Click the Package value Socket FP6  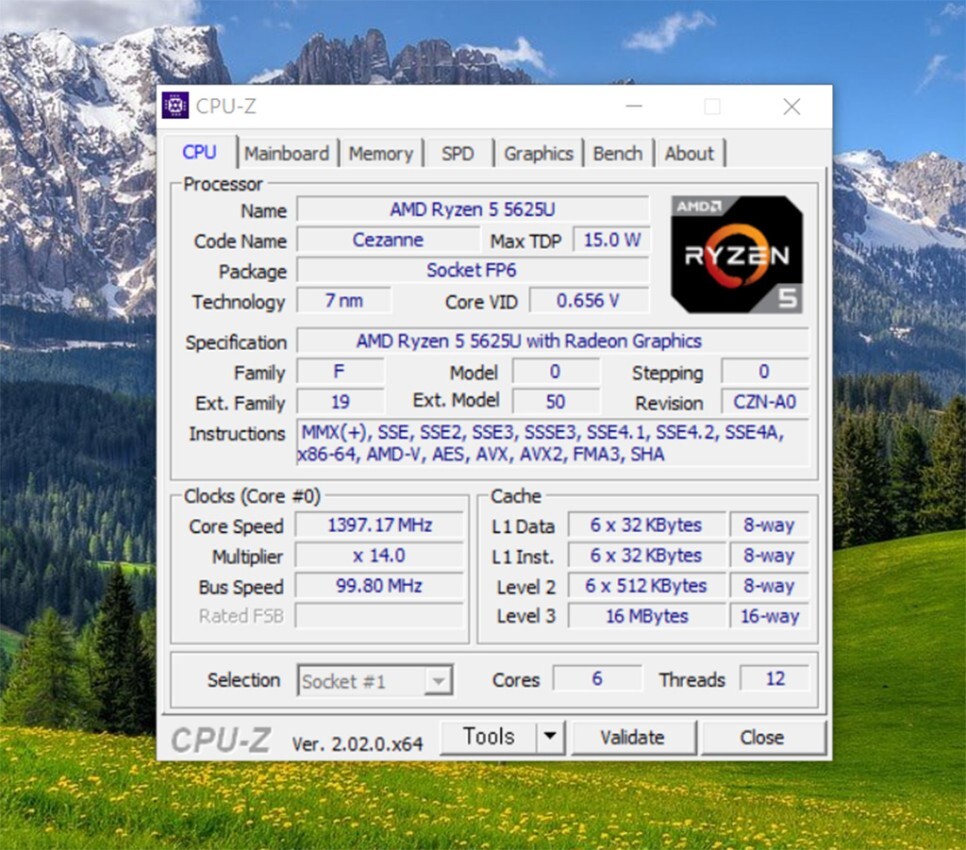pyautogui.click(x=473, y=270)
